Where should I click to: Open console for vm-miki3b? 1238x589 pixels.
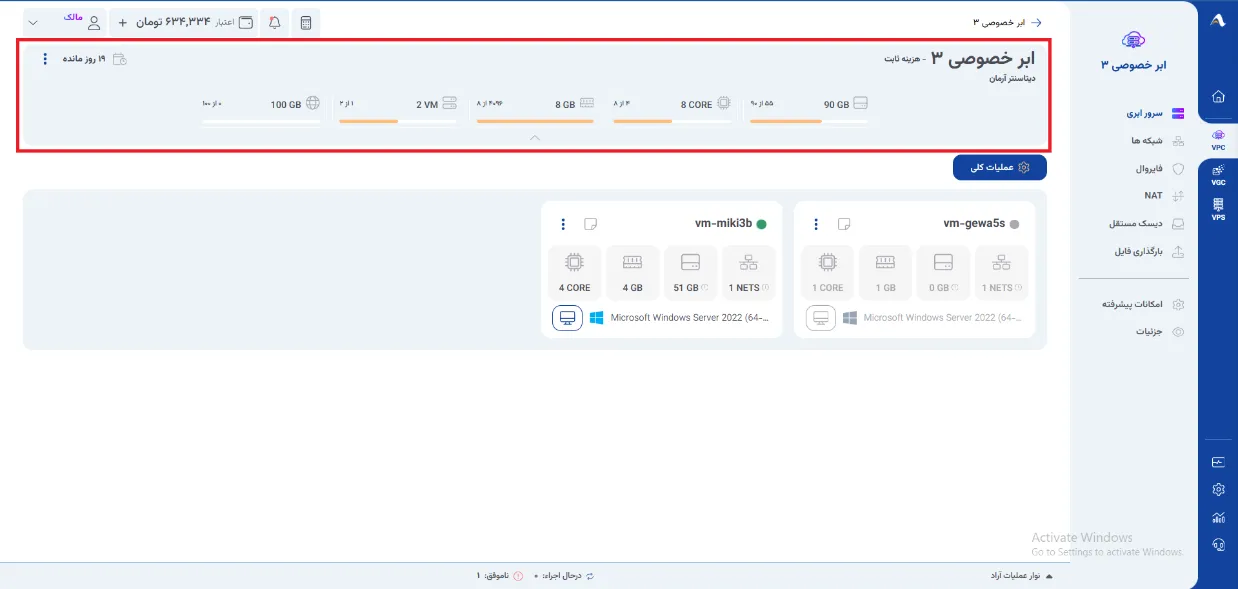[x=567, y=318]
